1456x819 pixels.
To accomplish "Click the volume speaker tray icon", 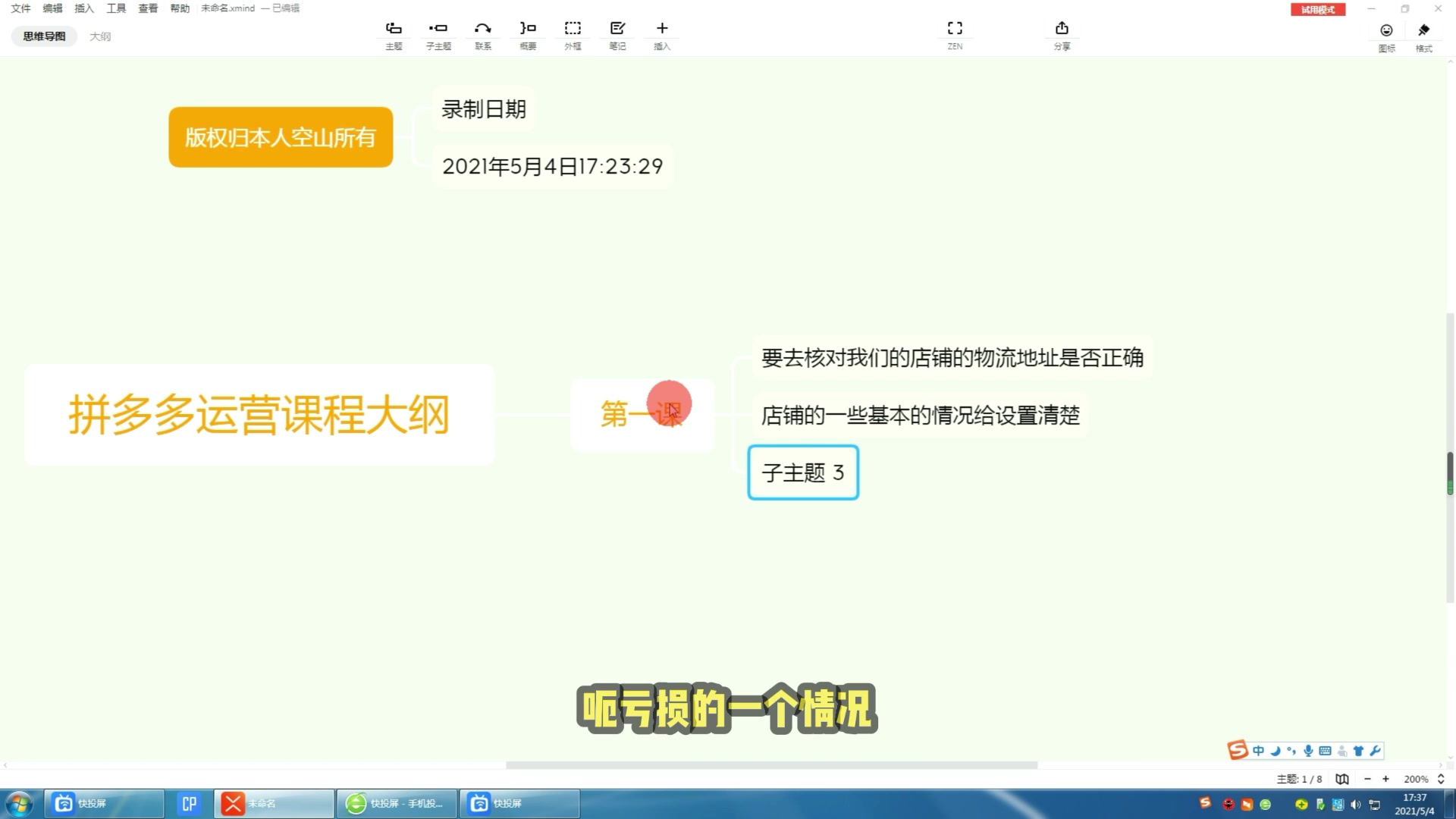I will (1356, 805).
